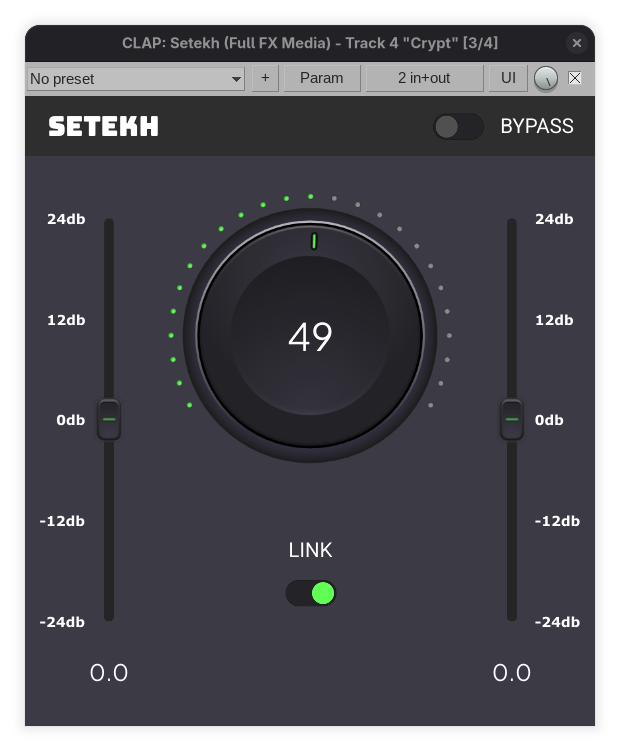Click the right gain slider handle
Image resolution: width=620 pixels, height=751 pixels.
pos(512,419)
